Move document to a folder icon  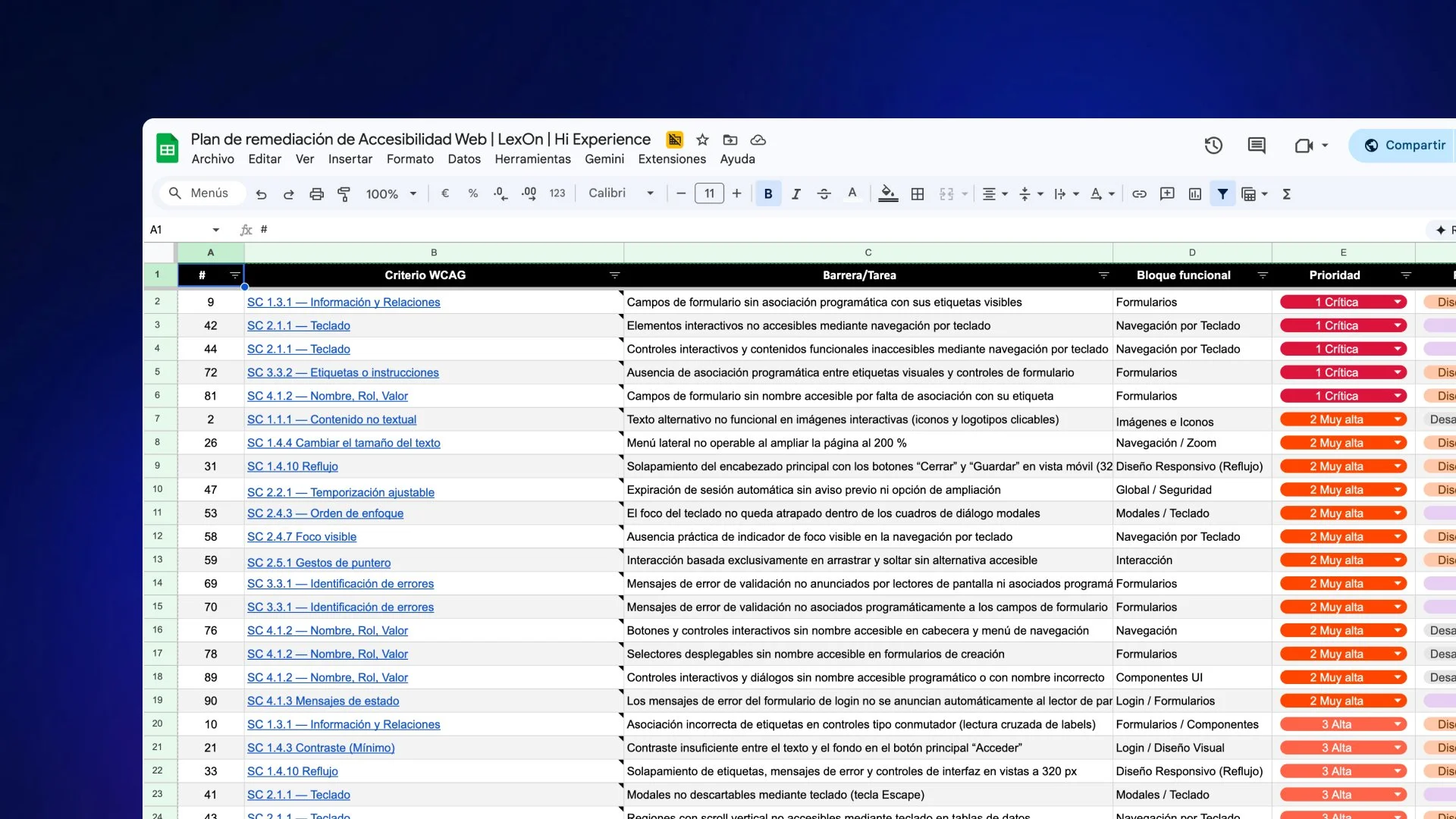coord(730,140)
